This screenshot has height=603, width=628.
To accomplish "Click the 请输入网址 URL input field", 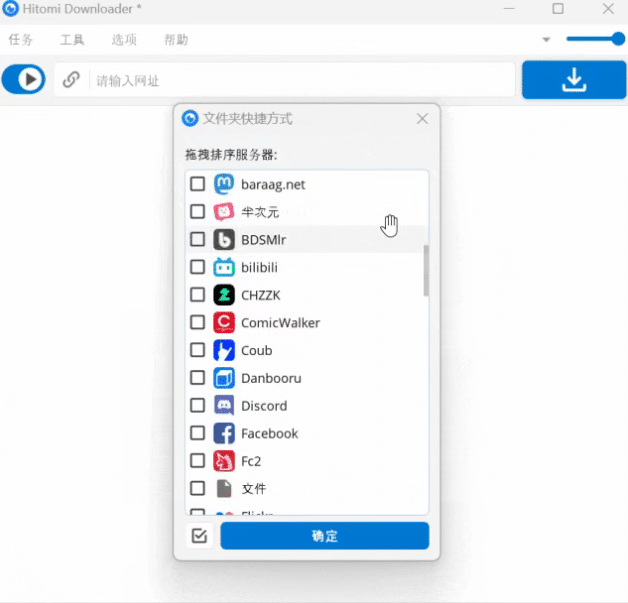I will [x=300, y=80].
